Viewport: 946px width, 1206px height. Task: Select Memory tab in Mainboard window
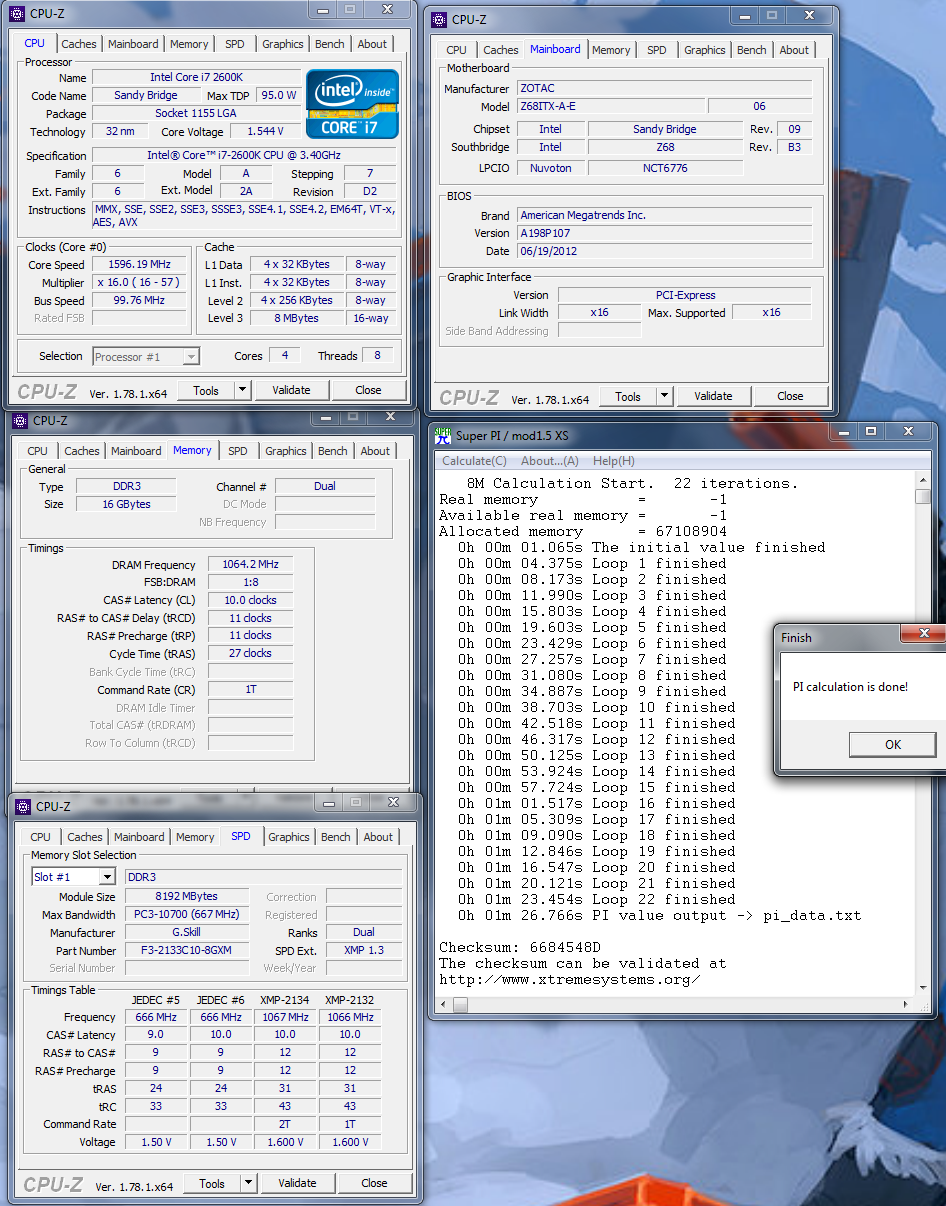coord(611,50)
